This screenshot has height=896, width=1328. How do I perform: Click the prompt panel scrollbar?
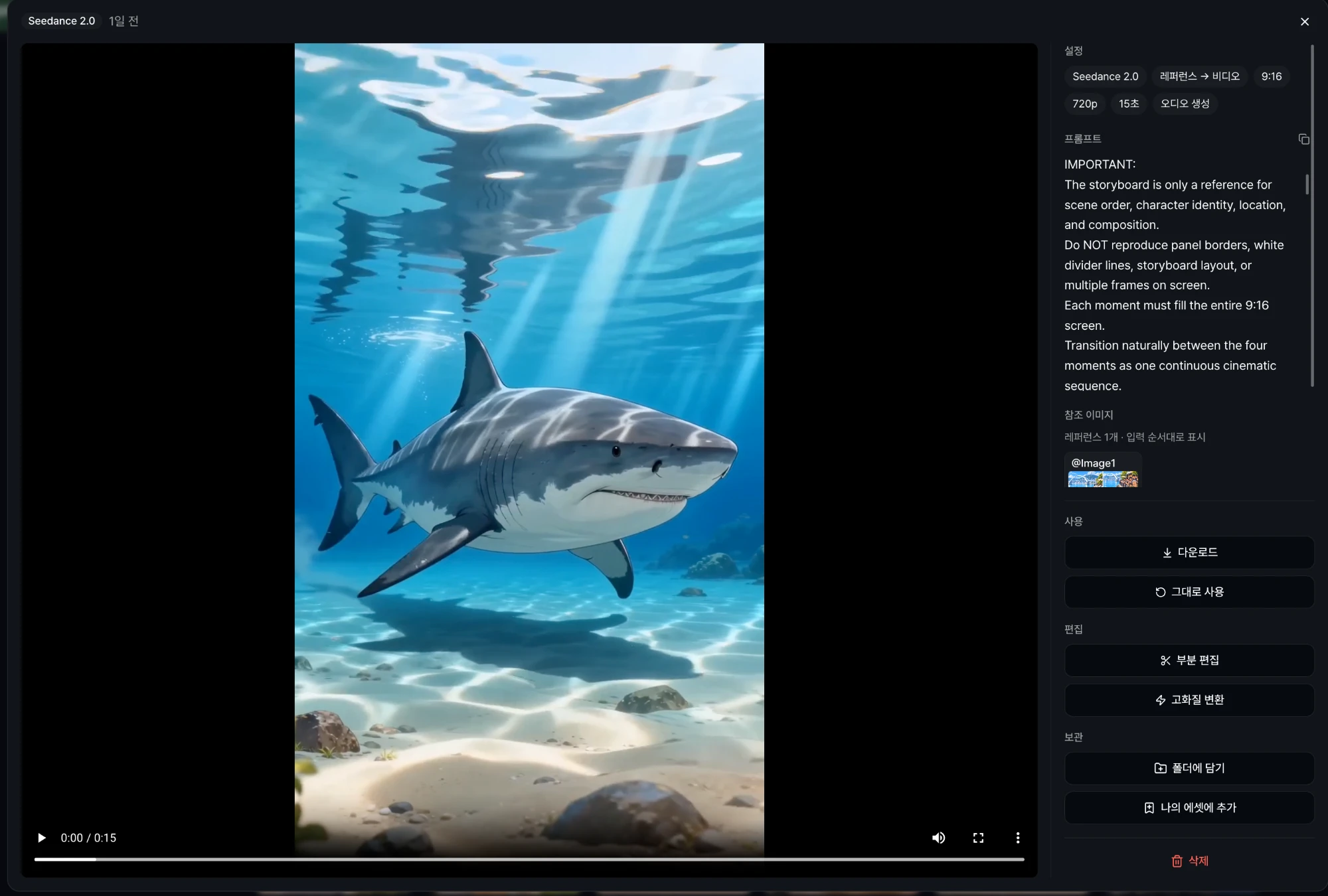1307,185
